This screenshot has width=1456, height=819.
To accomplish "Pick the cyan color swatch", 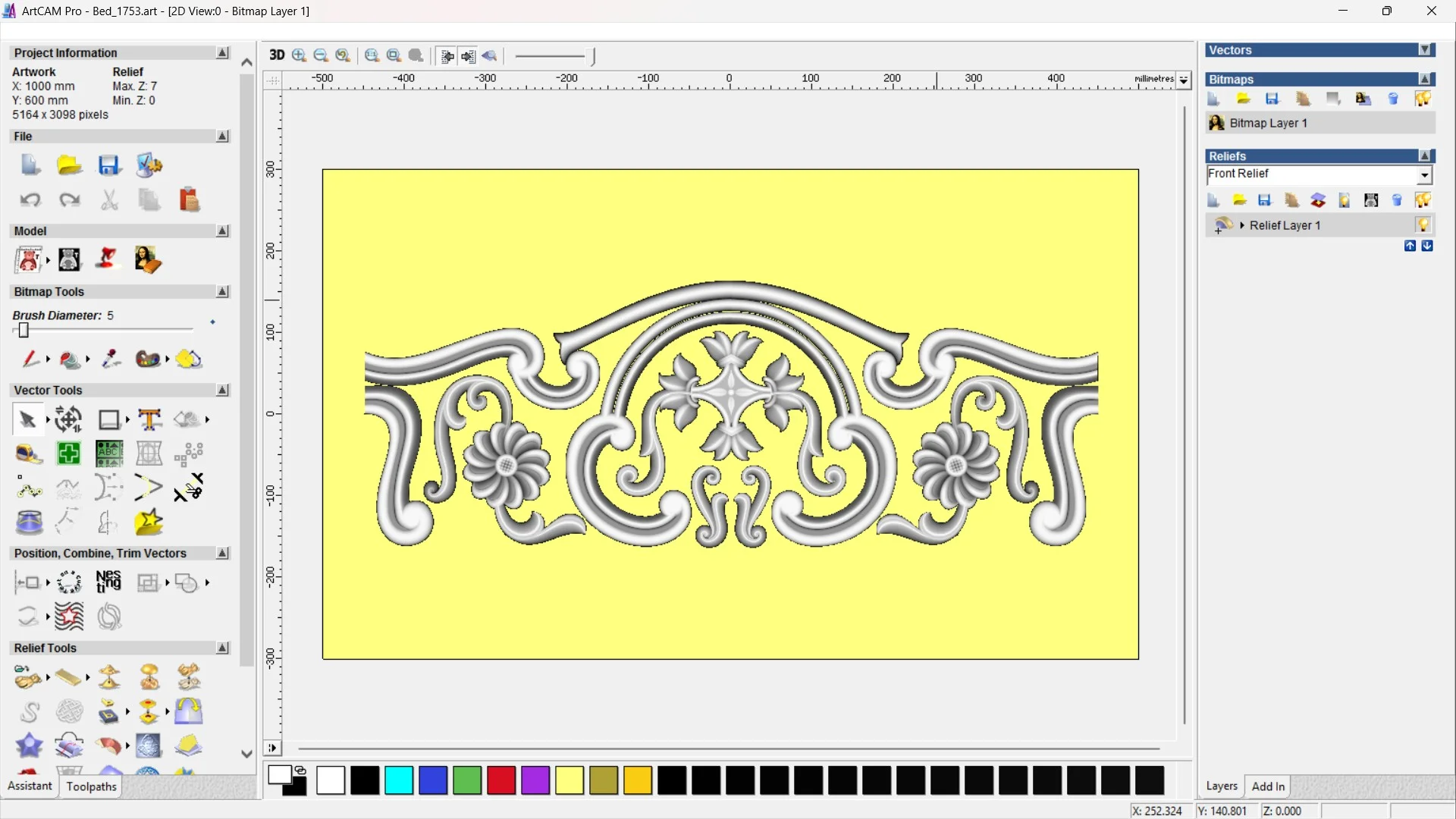I will [x=399, y=780].
